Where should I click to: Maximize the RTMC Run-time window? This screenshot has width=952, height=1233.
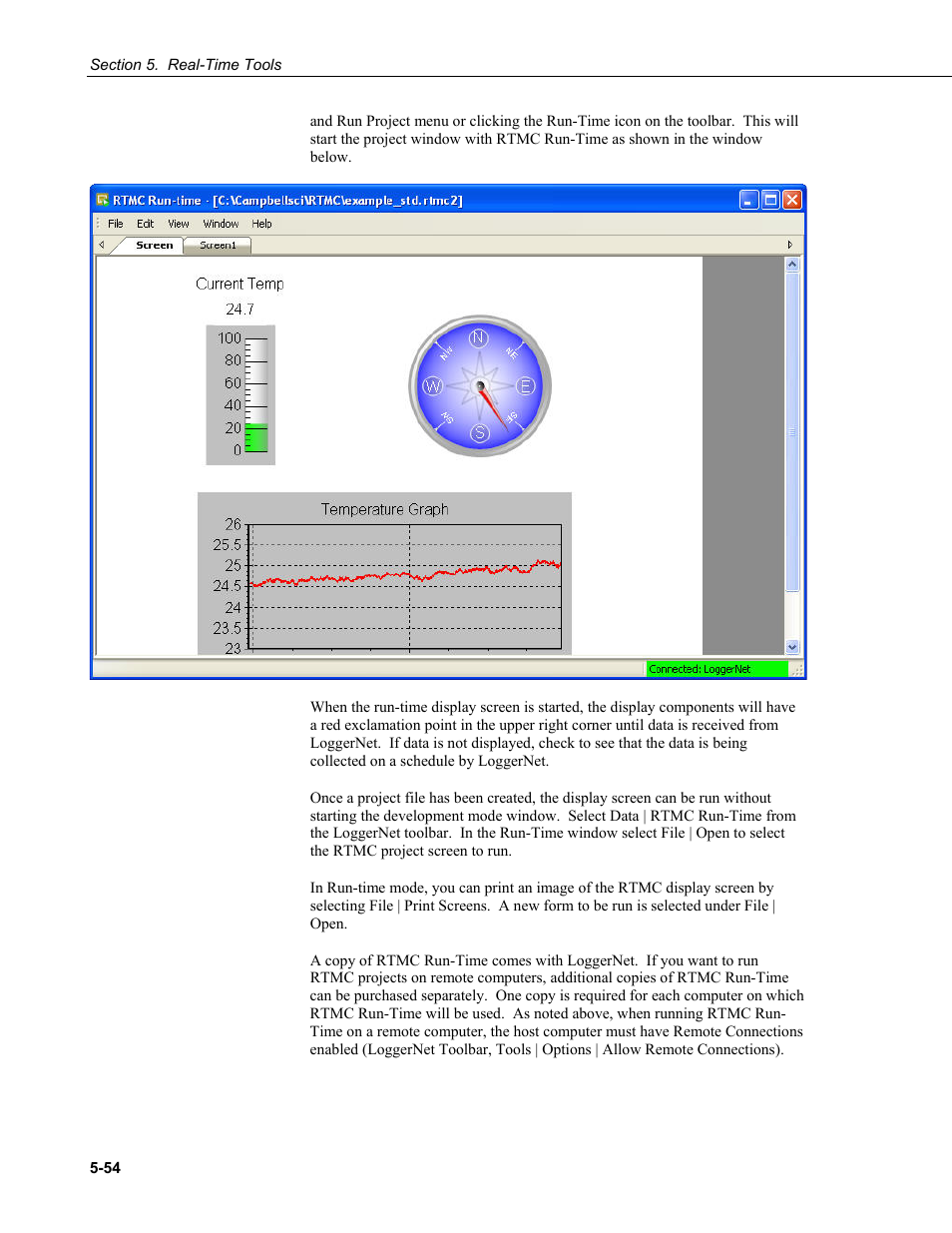[x=770, y=200]
